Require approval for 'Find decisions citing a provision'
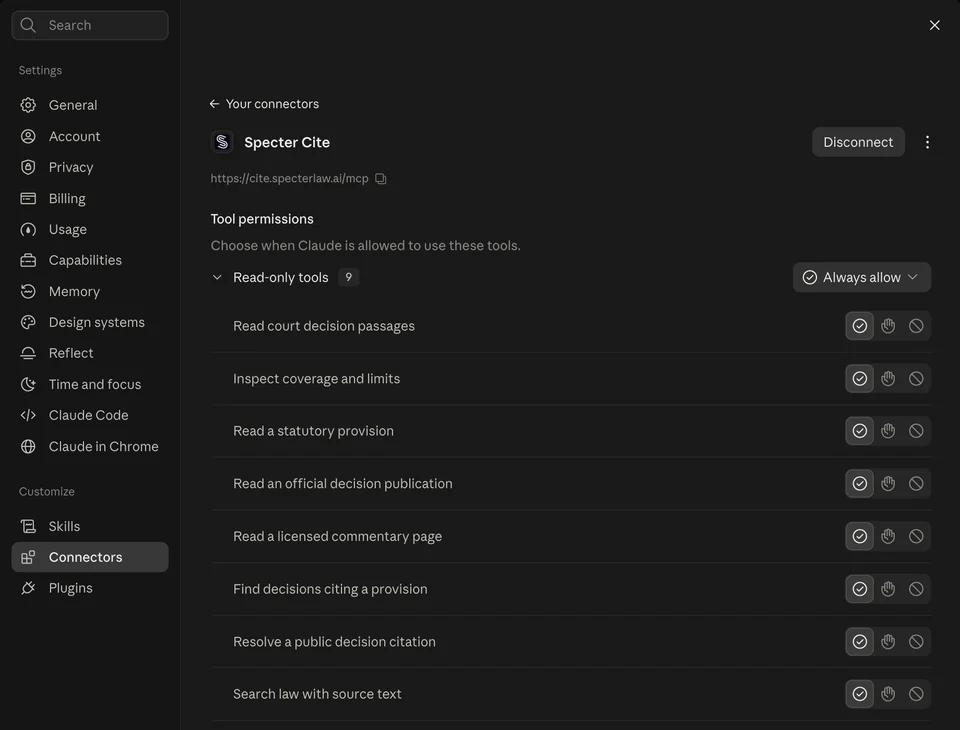Screen dimensions: 960x730 coord(888,589)
